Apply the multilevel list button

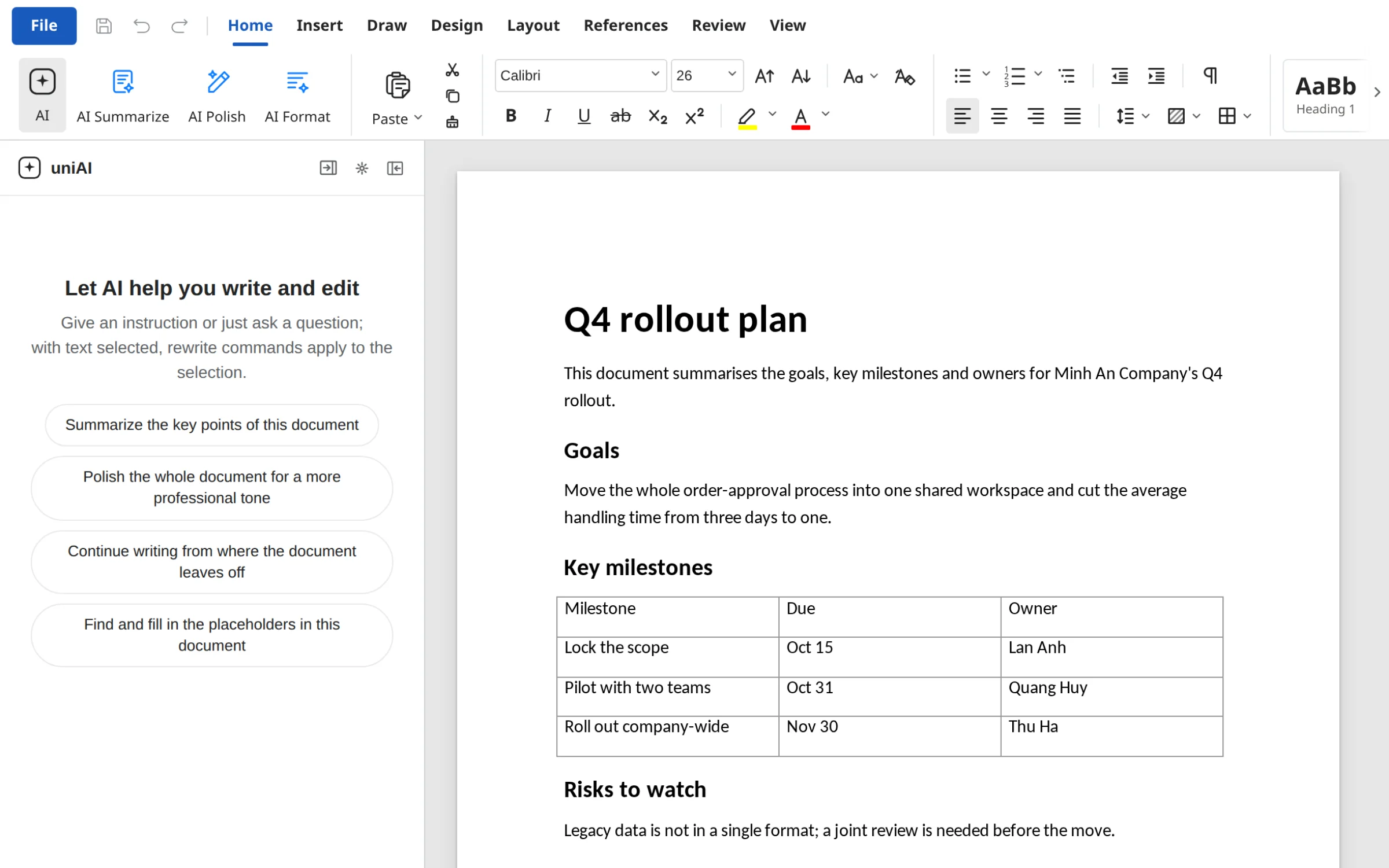[1067, 76]
